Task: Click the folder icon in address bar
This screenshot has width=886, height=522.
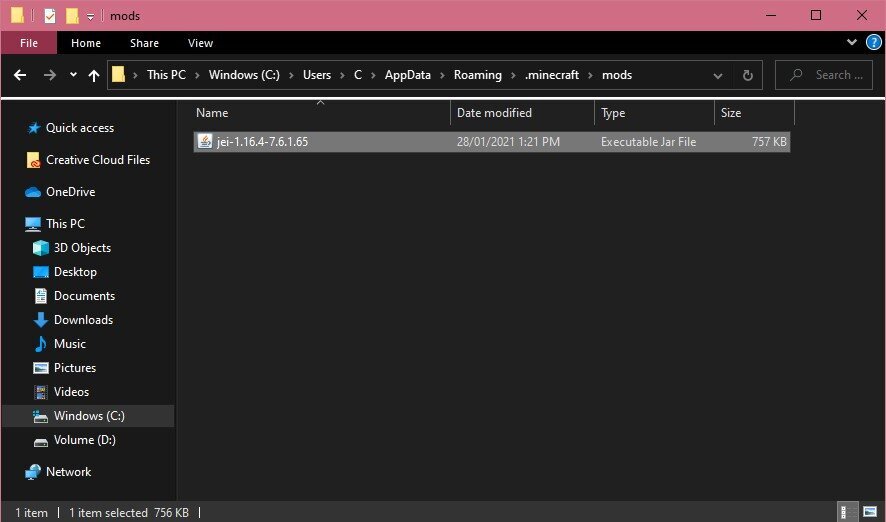Action: pyautogui.click(x=118, y=75)
